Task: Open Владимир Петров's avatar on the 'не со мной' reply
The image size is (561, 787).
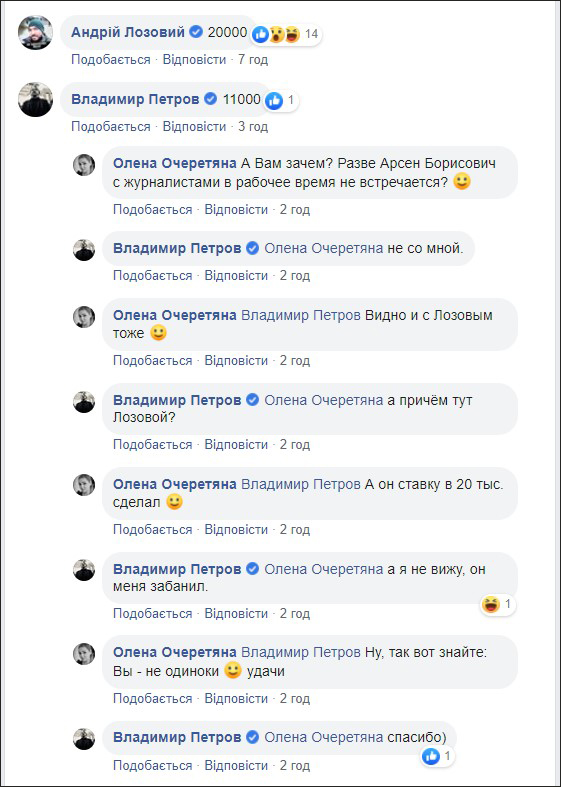Action: (x=84, y=250)
